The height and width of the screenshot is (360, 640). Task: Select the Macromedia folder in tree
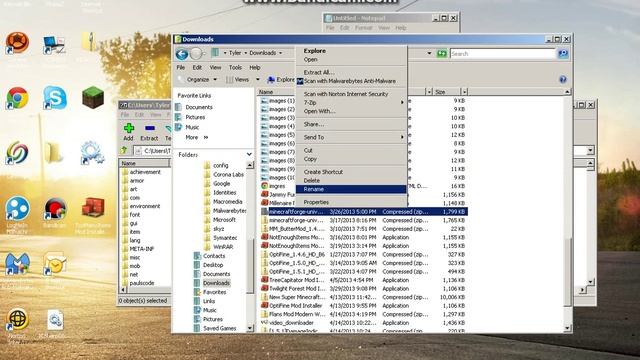[227, 202]
